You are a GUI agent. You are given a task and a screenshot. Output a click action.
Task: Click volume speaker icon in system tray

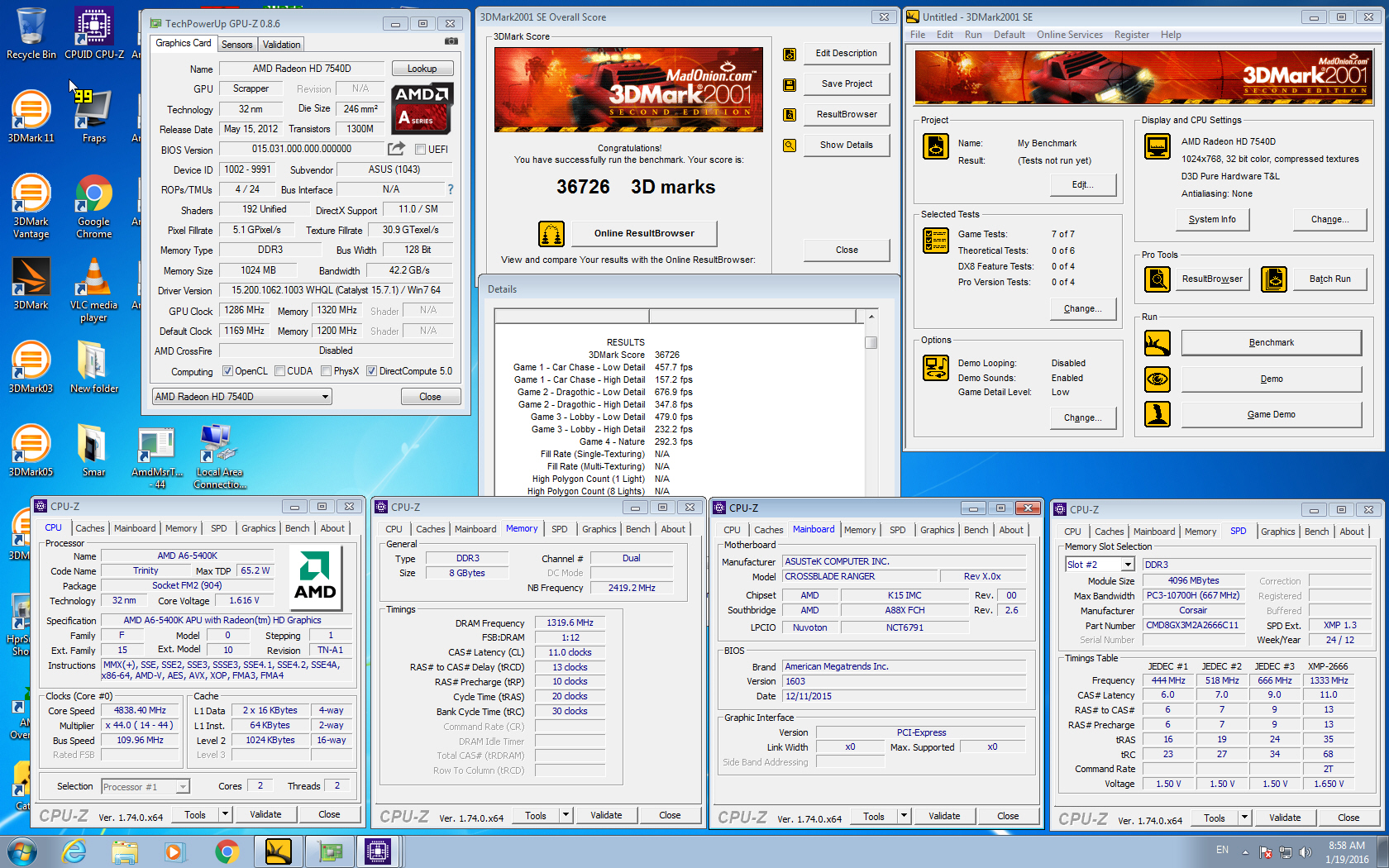click(x=1305, y=851)
